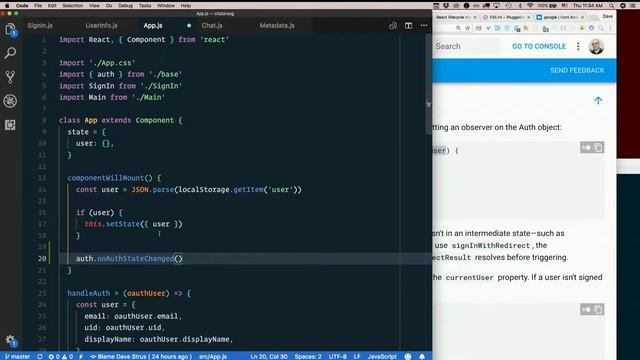The width and height of the screenshot is (640, 360).
Task: Open notifications bell in status bar
Action: point(422,356)
